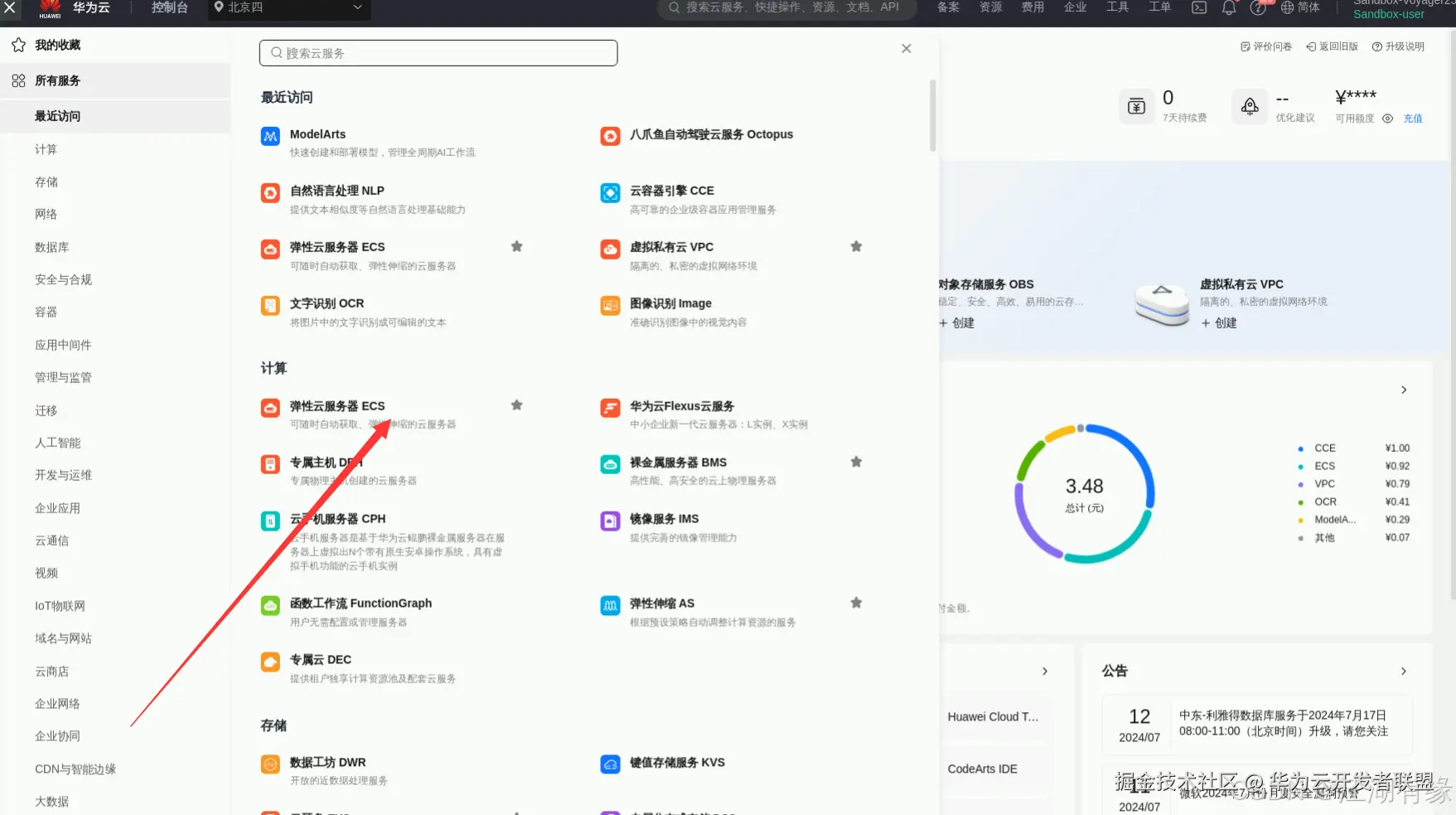
Task: Open the 云容器引擎 CCE service icon
Action: (610, 192)
